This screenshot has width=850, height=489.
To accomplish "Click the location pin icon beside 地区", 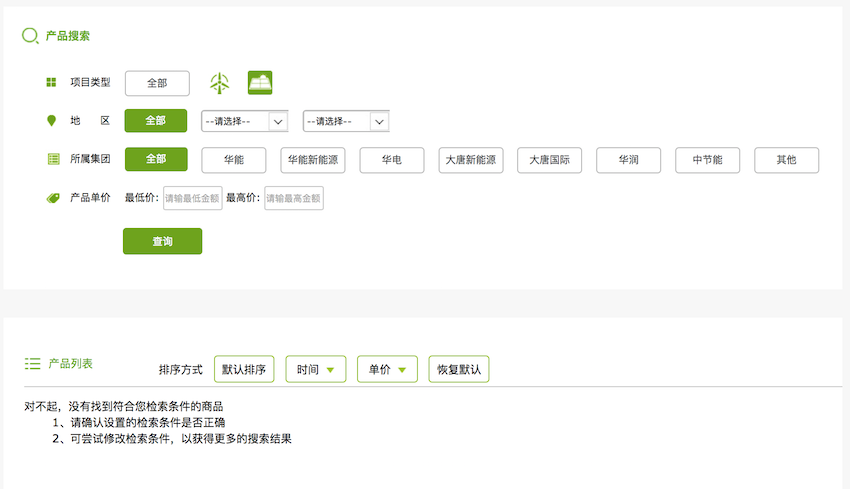I will pyautogui.click(x=51, y=120).
